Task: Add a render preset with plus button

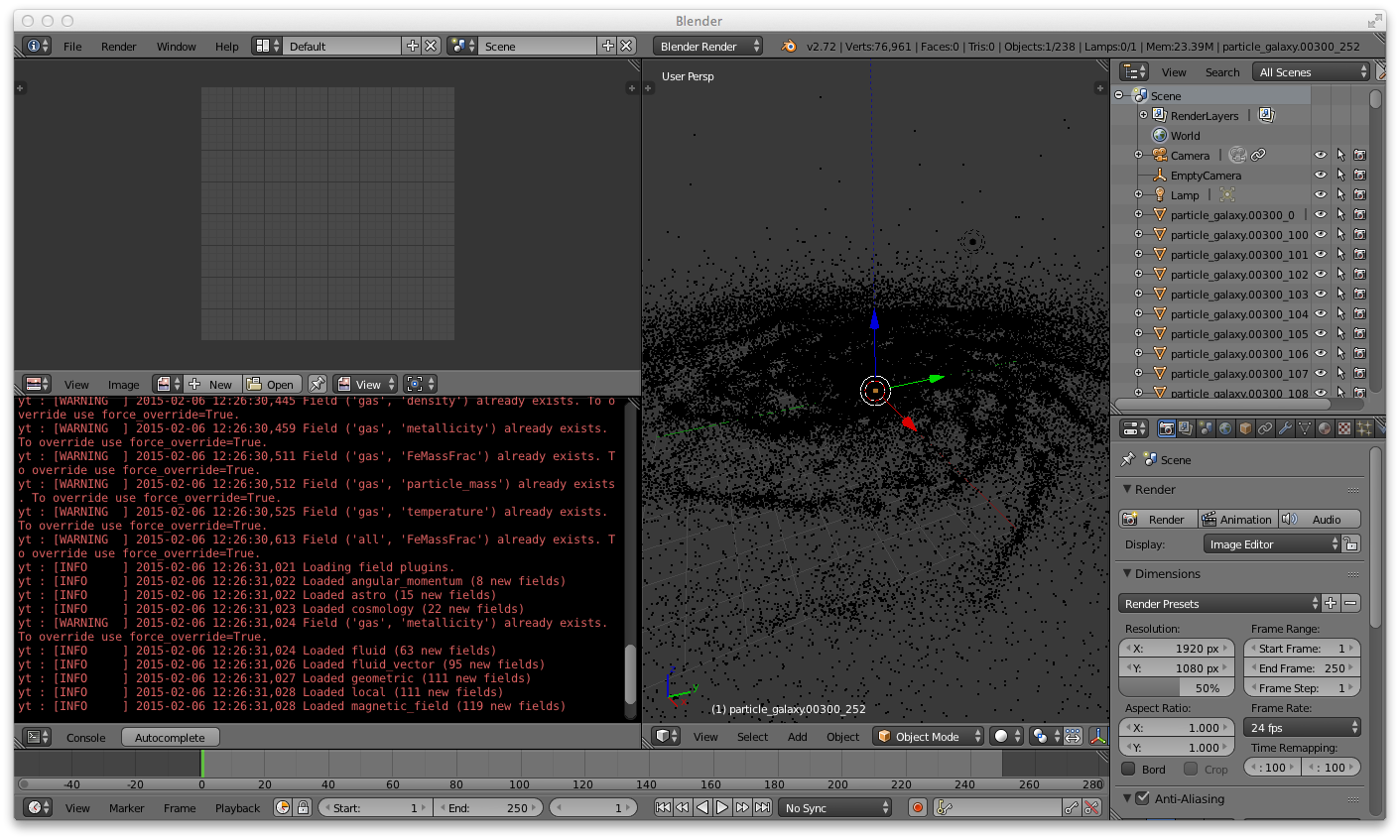Action: click(x=1332, y=603)
